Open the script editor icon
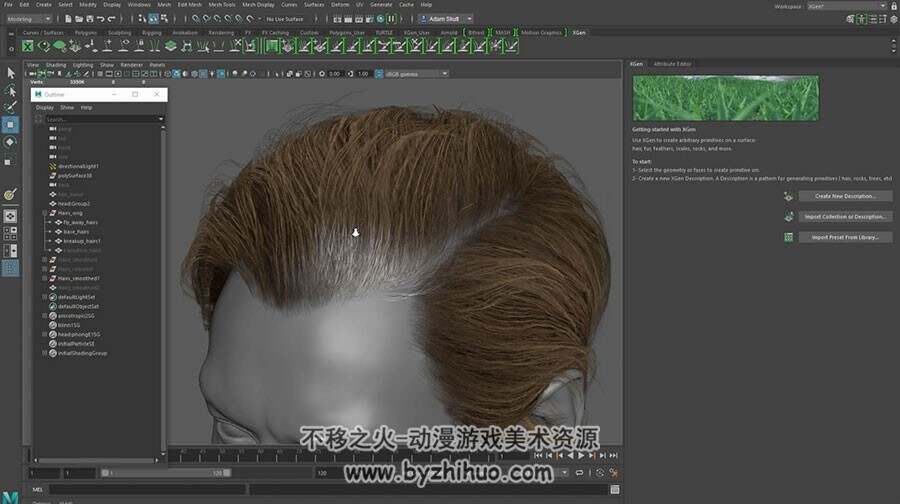Image resolution: width=900 pixels, height=504 pixels. (x=615, y=490)
